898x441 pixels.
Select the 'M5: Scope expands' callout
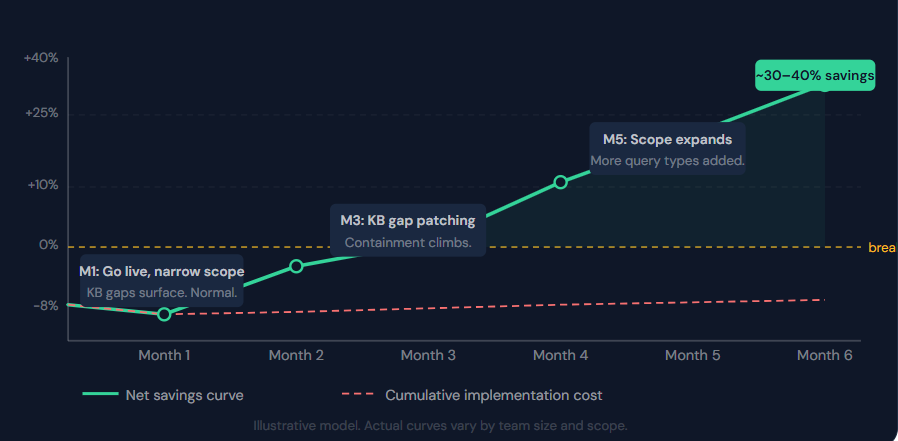pyautogui.click(x=667, y=150)
